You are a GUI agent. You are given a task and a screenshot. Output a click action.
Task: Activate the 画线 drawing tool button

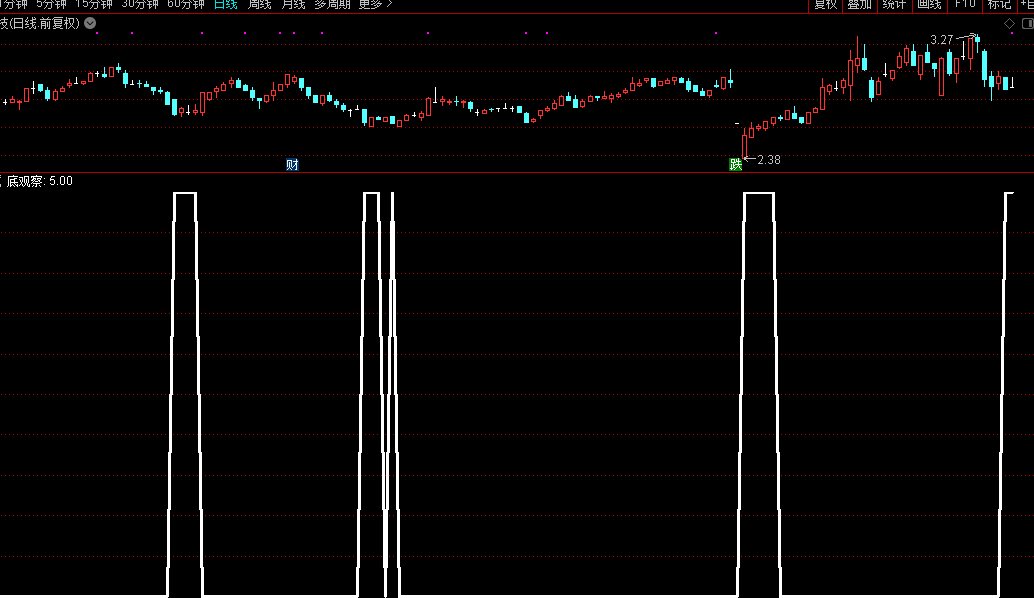929,4
